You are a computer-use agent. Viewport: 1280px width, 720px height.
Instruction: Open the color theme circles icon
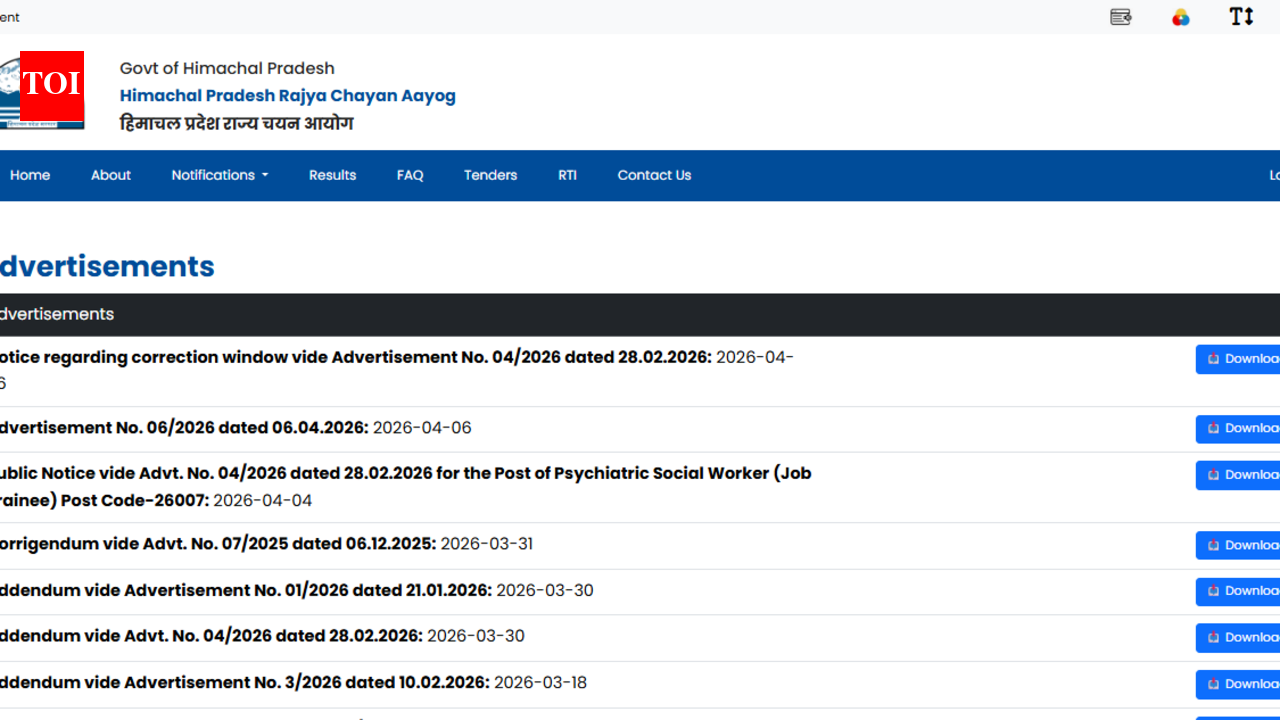tap(1181, 17)
